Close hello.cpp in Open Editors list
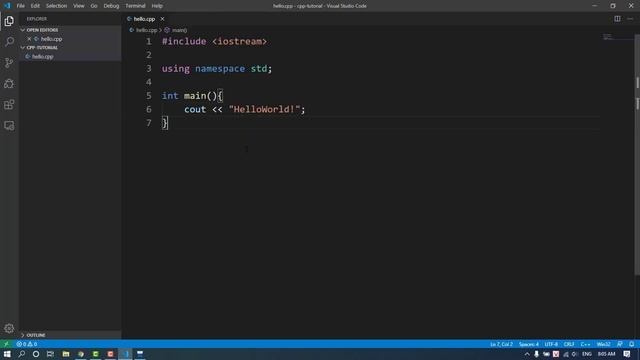 click(x=29, y=39)
